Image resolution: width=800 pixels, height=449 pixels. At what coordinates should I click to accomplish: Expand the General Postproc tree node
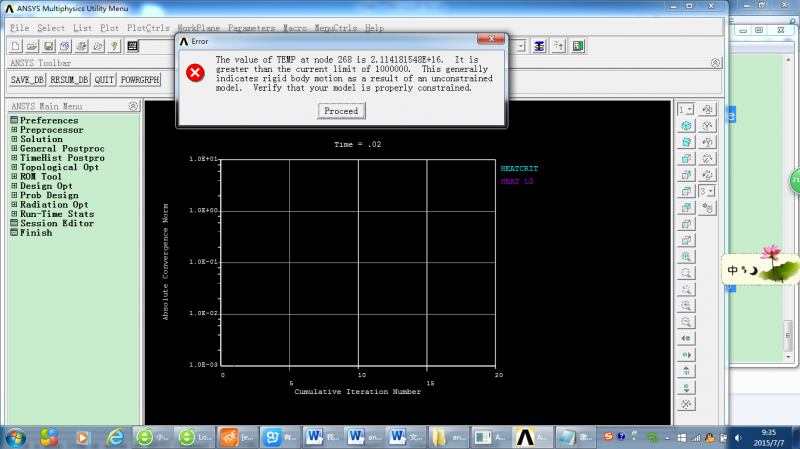tap(14, 148)
